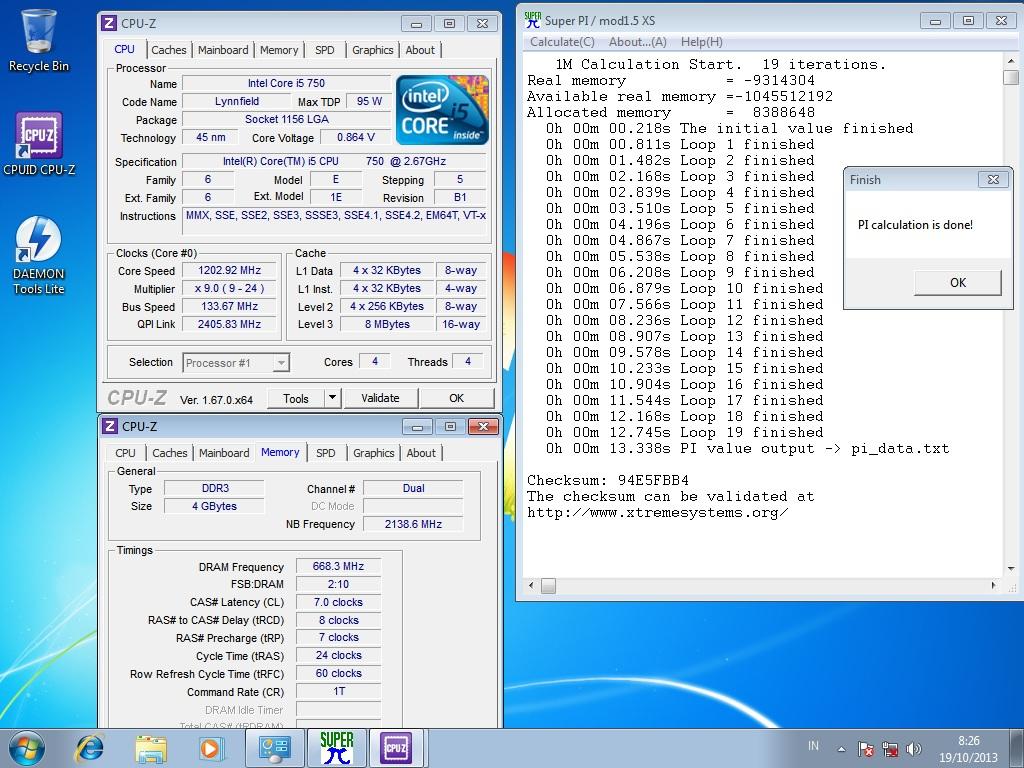
Task: Expand the Tools button dropdown arrow
Action: (332, 398)
